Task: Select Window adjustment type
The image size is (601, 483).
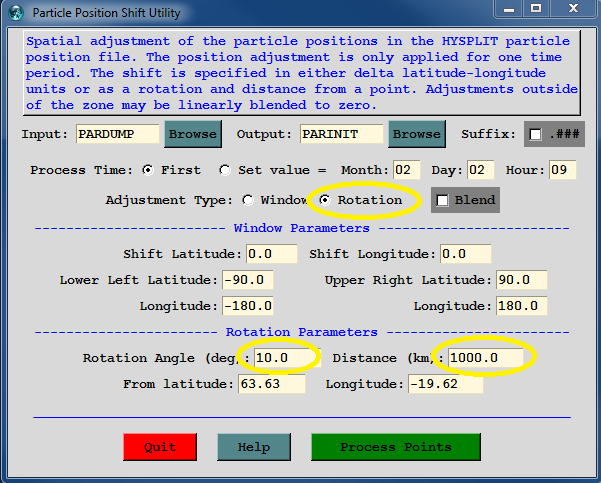Action: click(248, 200)
